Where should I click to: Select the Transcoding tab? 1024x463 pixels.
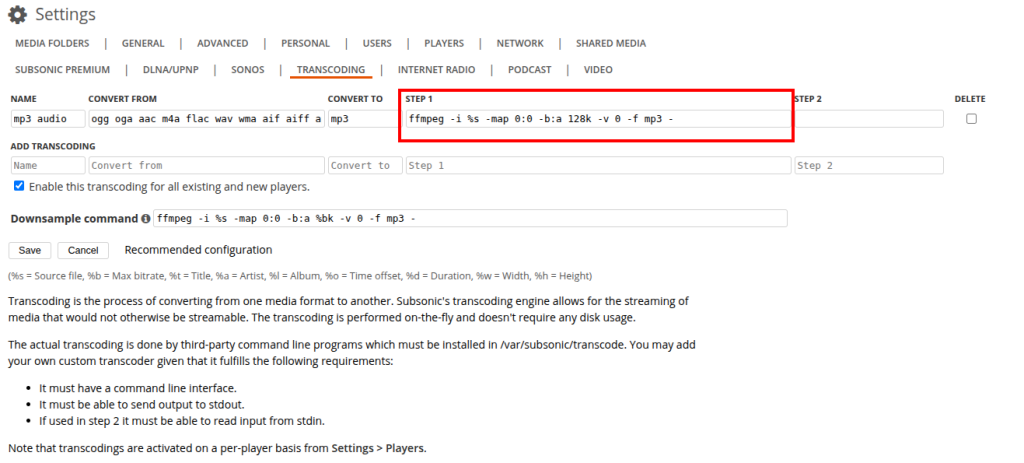tap(330, 69)
